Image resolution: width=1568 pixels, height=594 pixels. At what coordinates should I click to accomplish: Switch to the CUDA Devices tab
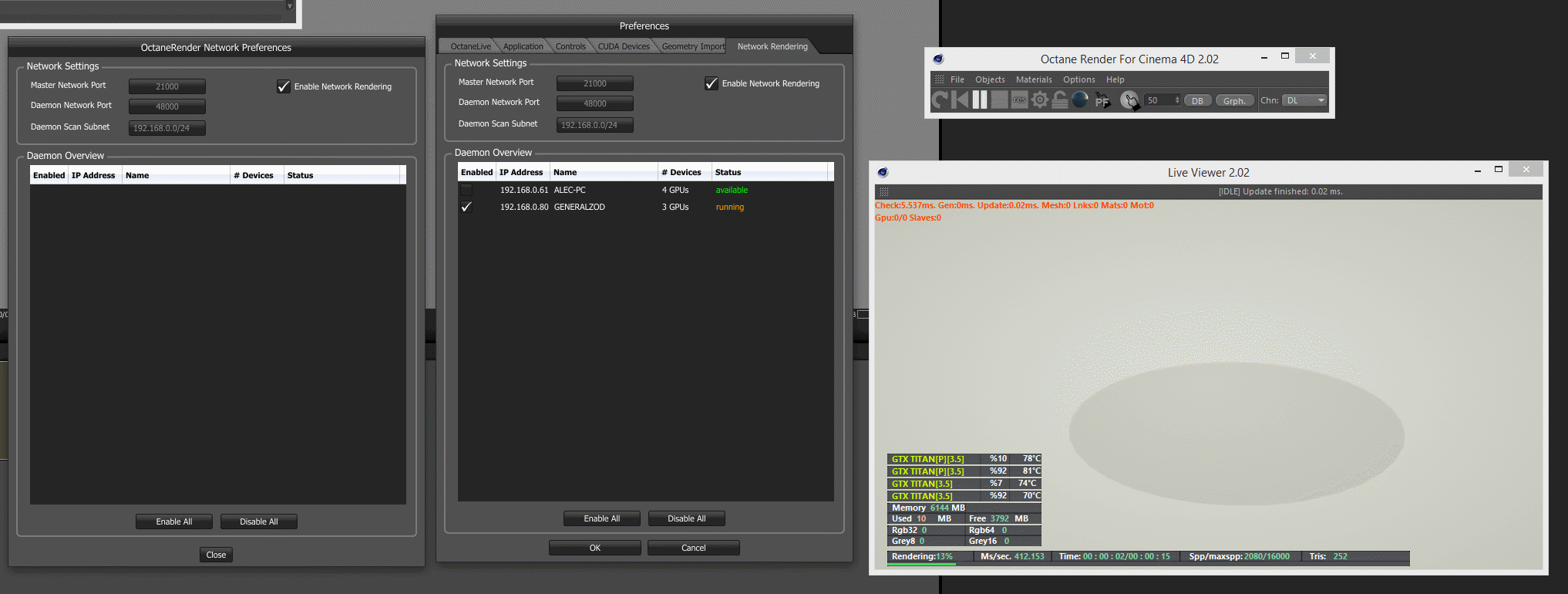point(624,46)
